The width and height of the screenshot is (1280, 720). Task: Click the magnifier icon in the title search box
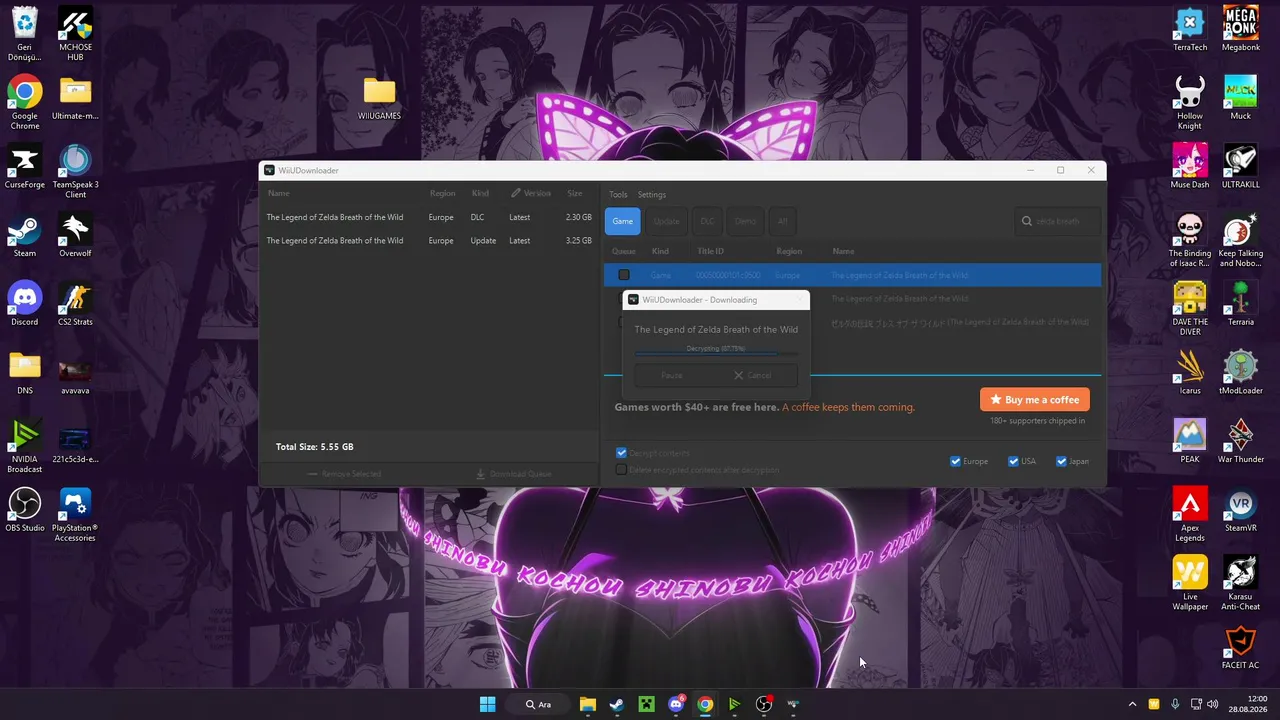pos(1026,221)
